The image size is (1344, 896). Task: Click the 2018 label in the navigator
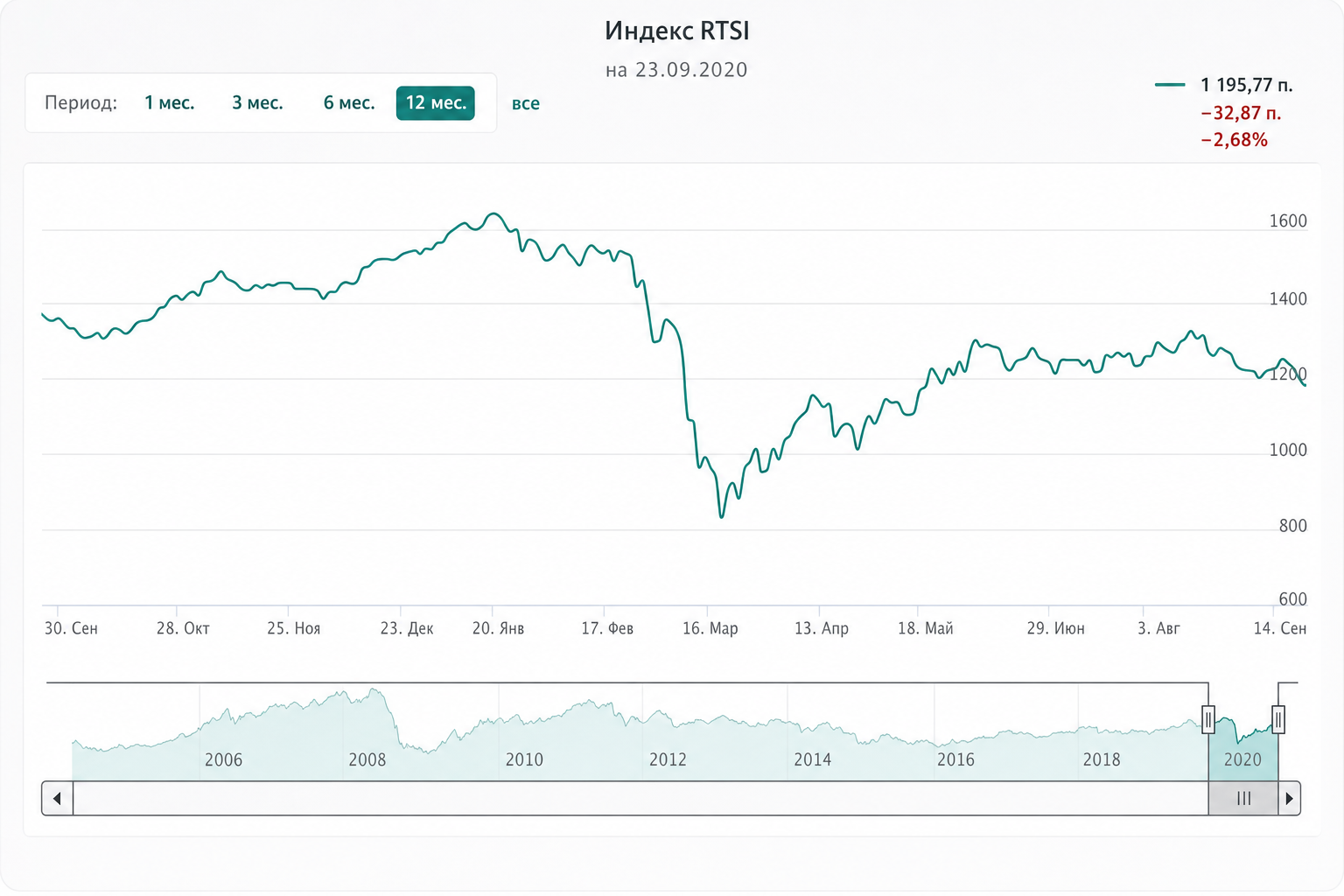click(x=1102, y=759)
